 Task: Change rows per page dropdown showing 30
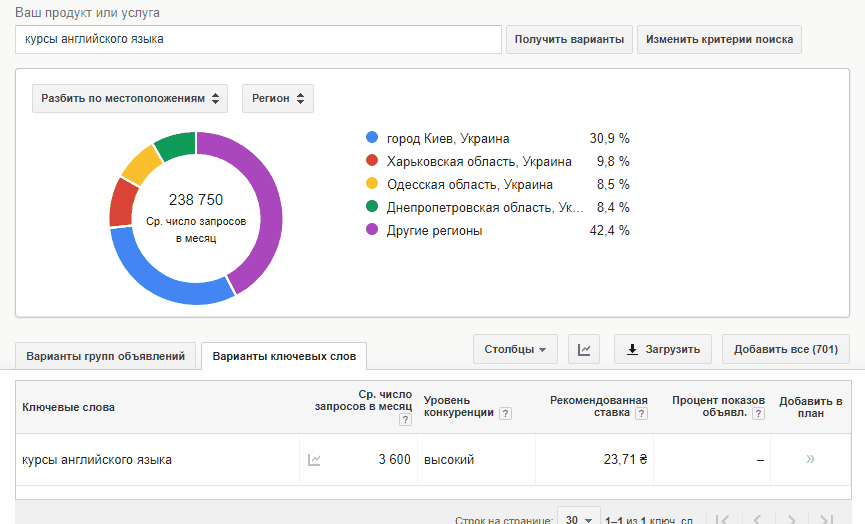click(579, 518)
